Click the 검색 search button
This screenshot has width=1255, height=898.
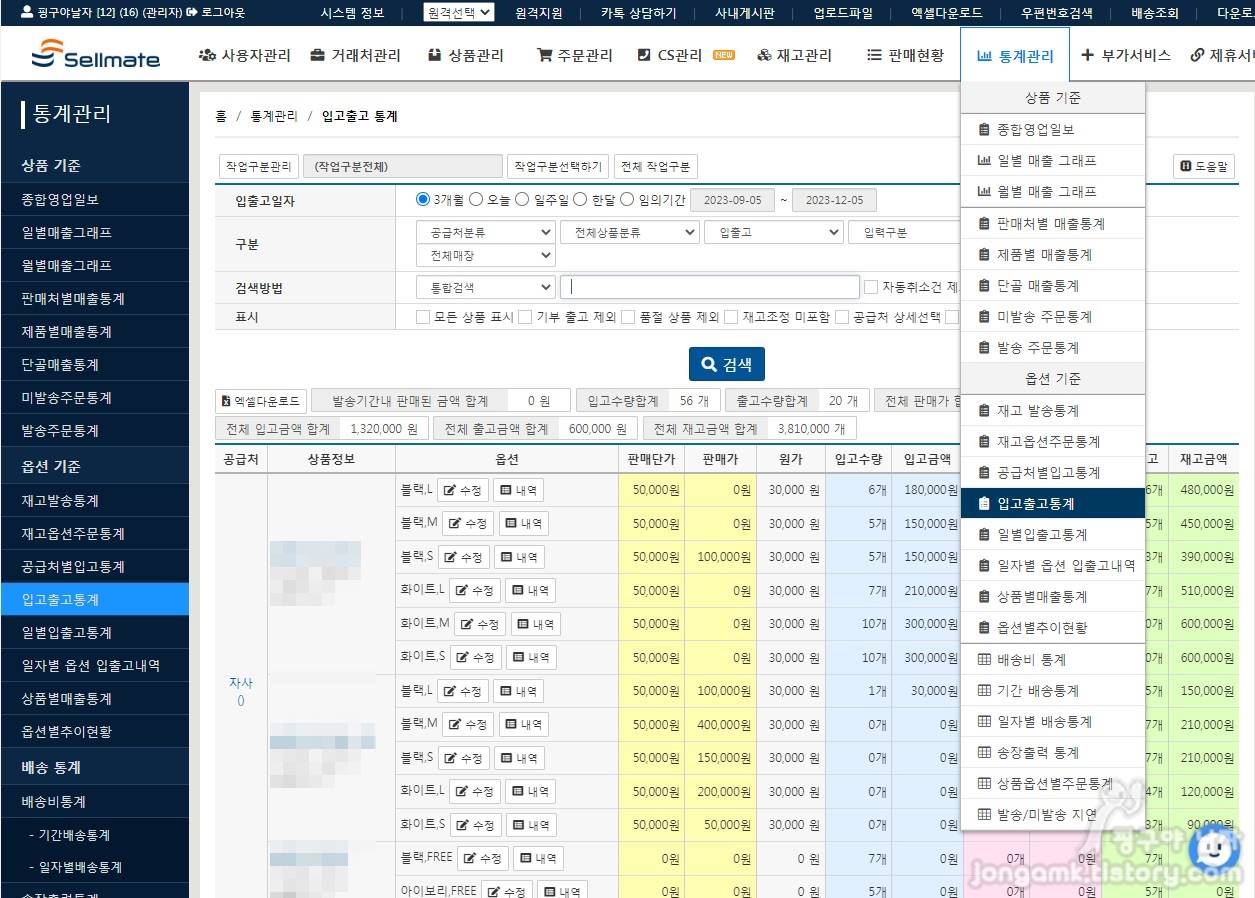point(727,365)
